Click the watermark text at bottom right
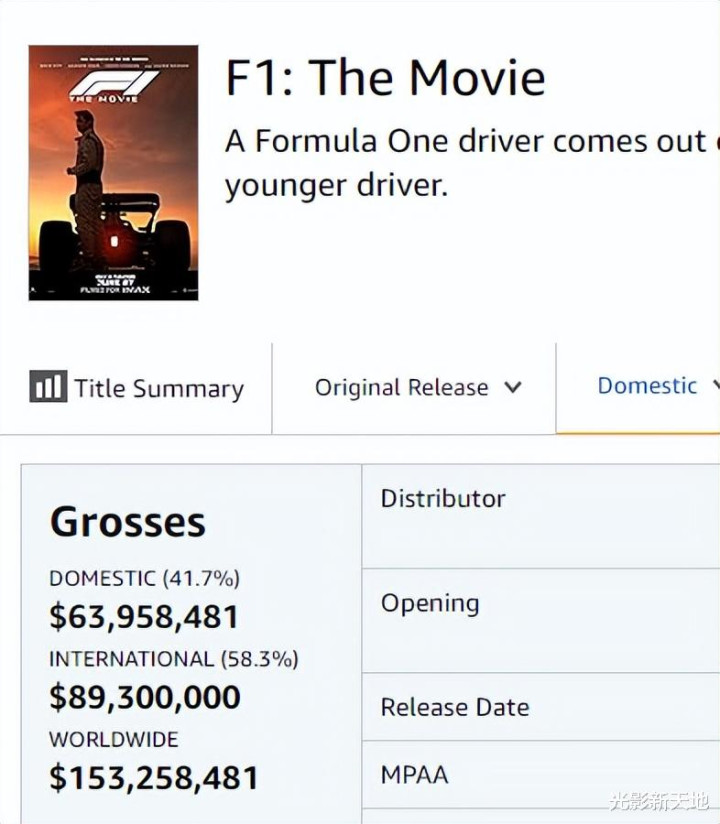This screenshot has width=720, height=824. pyautogui.click(x=660, y=802)
